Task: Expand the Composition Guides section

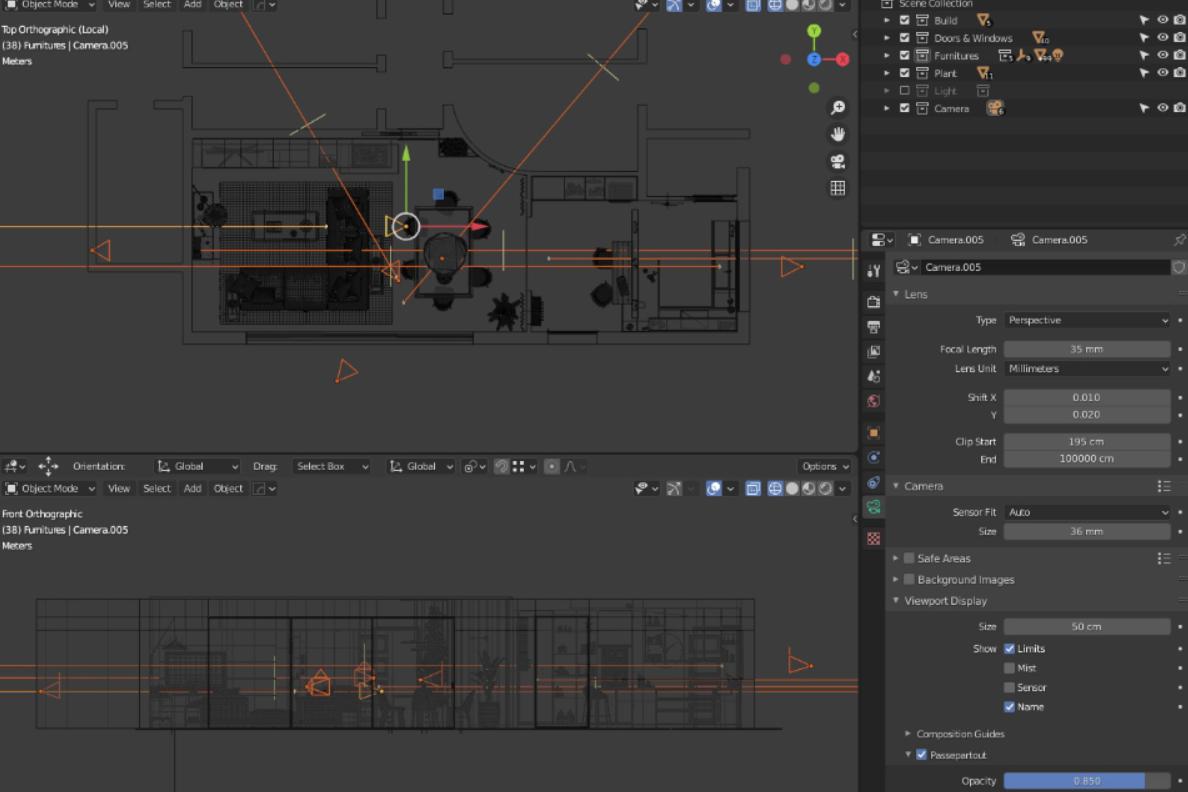Action: pyautogui.click(x=960, y=734)
